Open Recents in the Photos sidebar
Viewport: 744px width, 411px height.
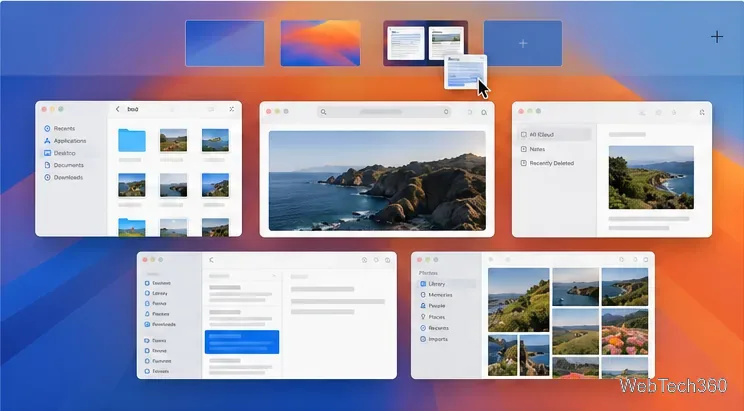tap(438, 328)
